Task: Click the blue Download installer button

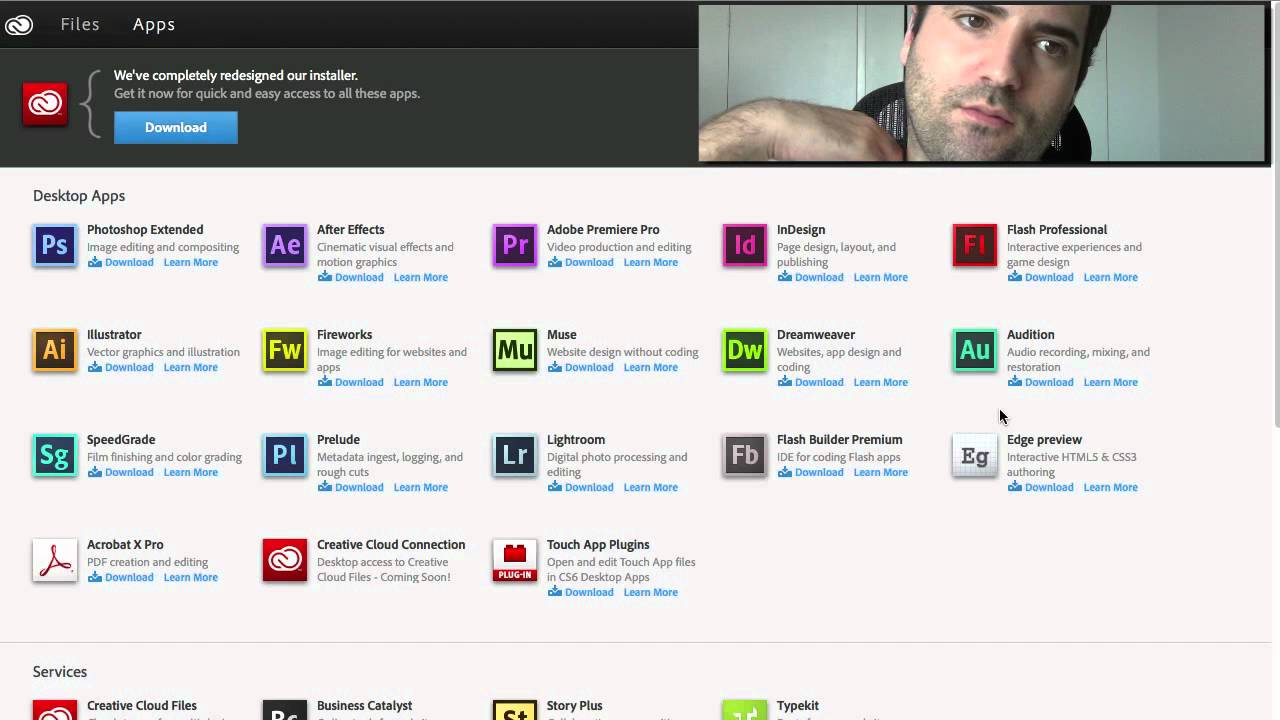Action: click(176, 127)
